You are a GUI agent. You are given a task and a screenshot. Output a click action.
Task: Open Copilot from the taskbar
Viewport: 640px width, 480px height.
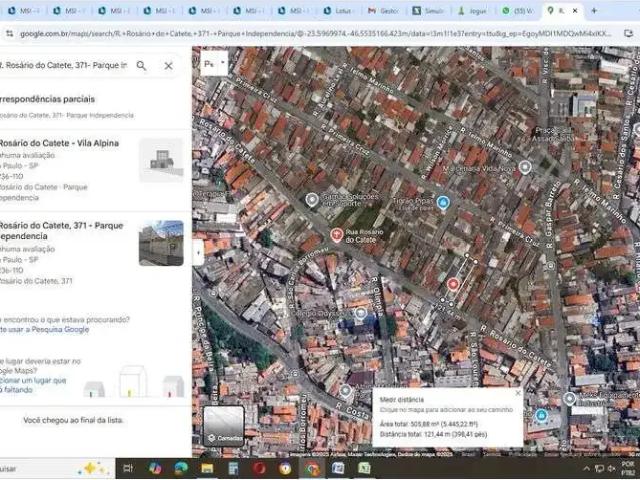pos(155,469)
